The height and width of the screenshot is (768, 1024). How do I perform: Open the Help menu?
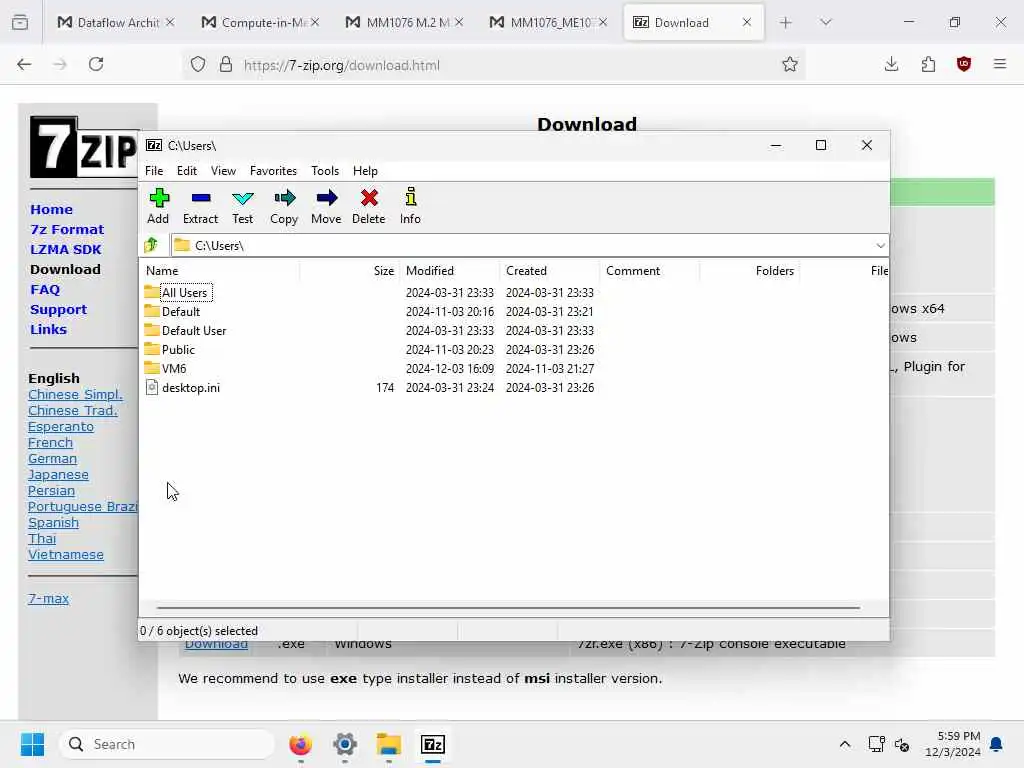coord(365,170)
